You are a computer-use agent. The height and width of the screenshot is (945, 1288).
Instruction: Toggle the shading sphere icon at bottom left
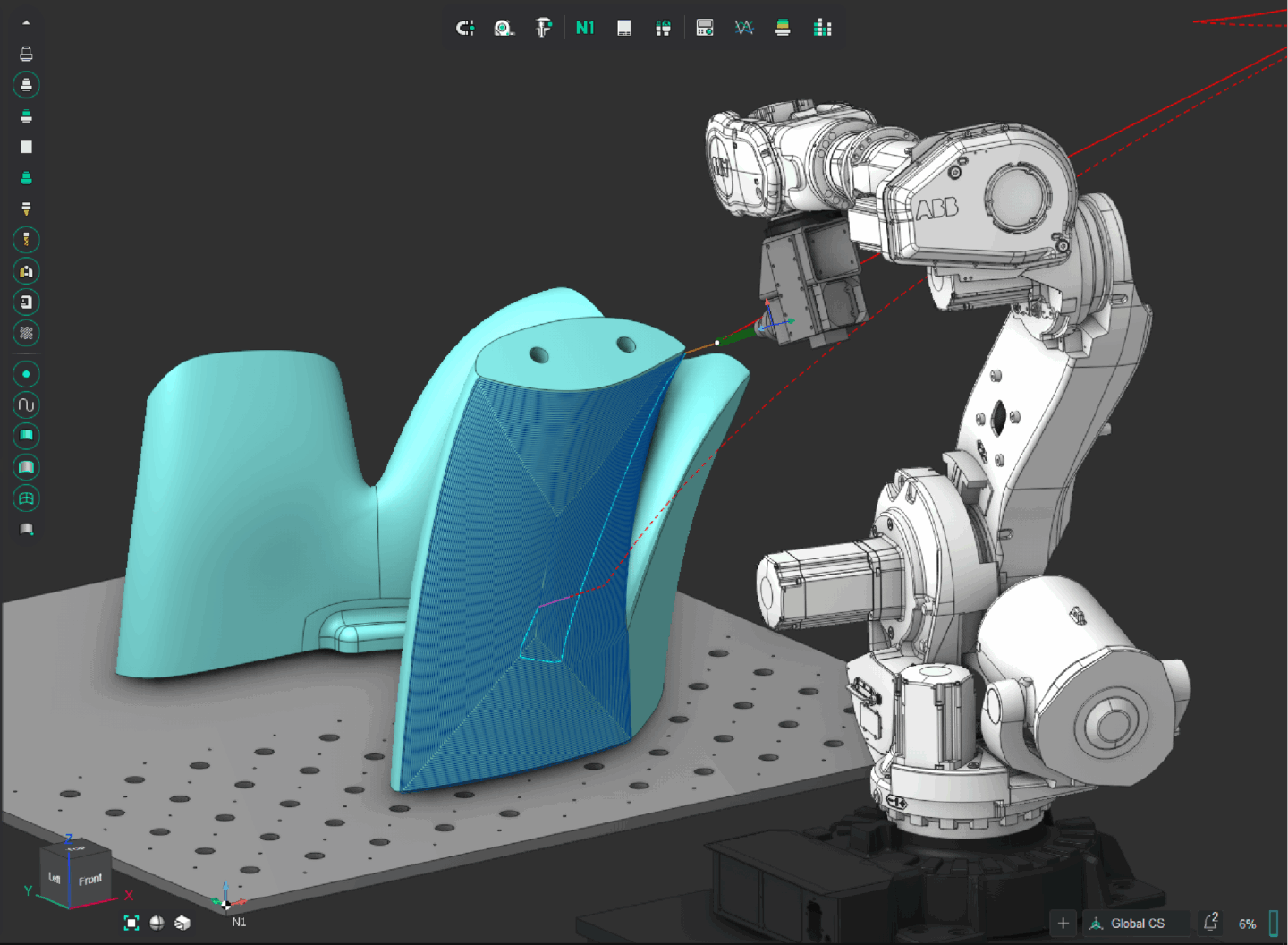[x=157, y=922]
